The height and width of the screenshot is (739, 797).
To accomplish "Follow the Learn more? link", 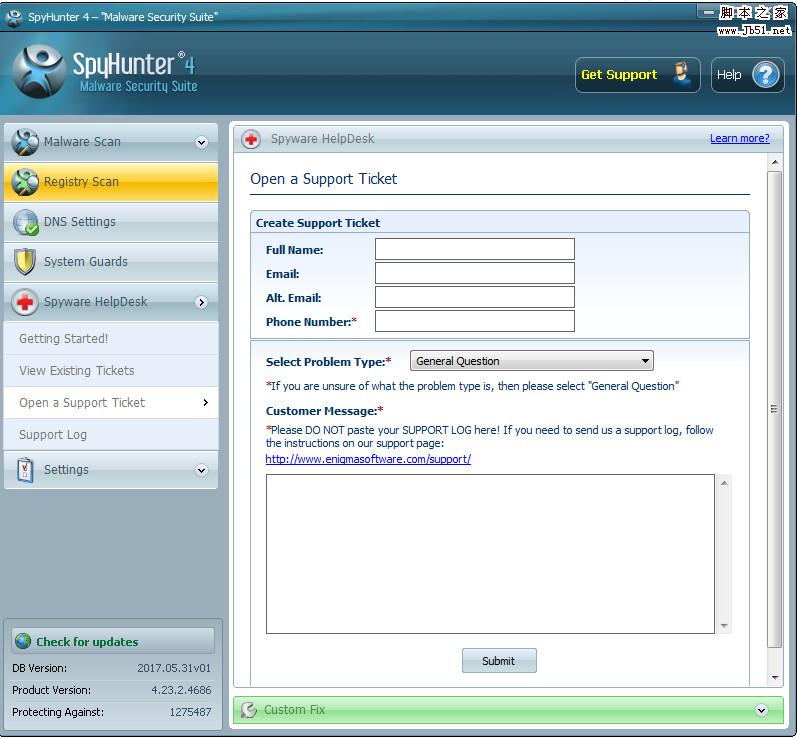I will (x=740, y=138).
